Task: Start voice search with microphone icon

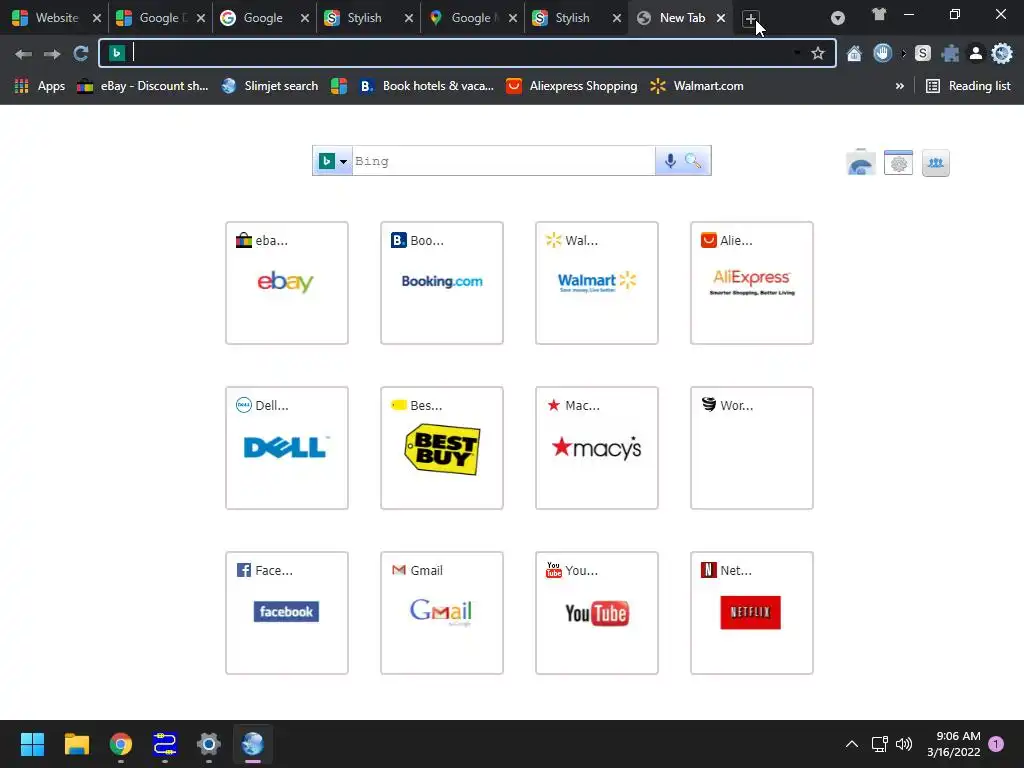Action: [670, 161]
